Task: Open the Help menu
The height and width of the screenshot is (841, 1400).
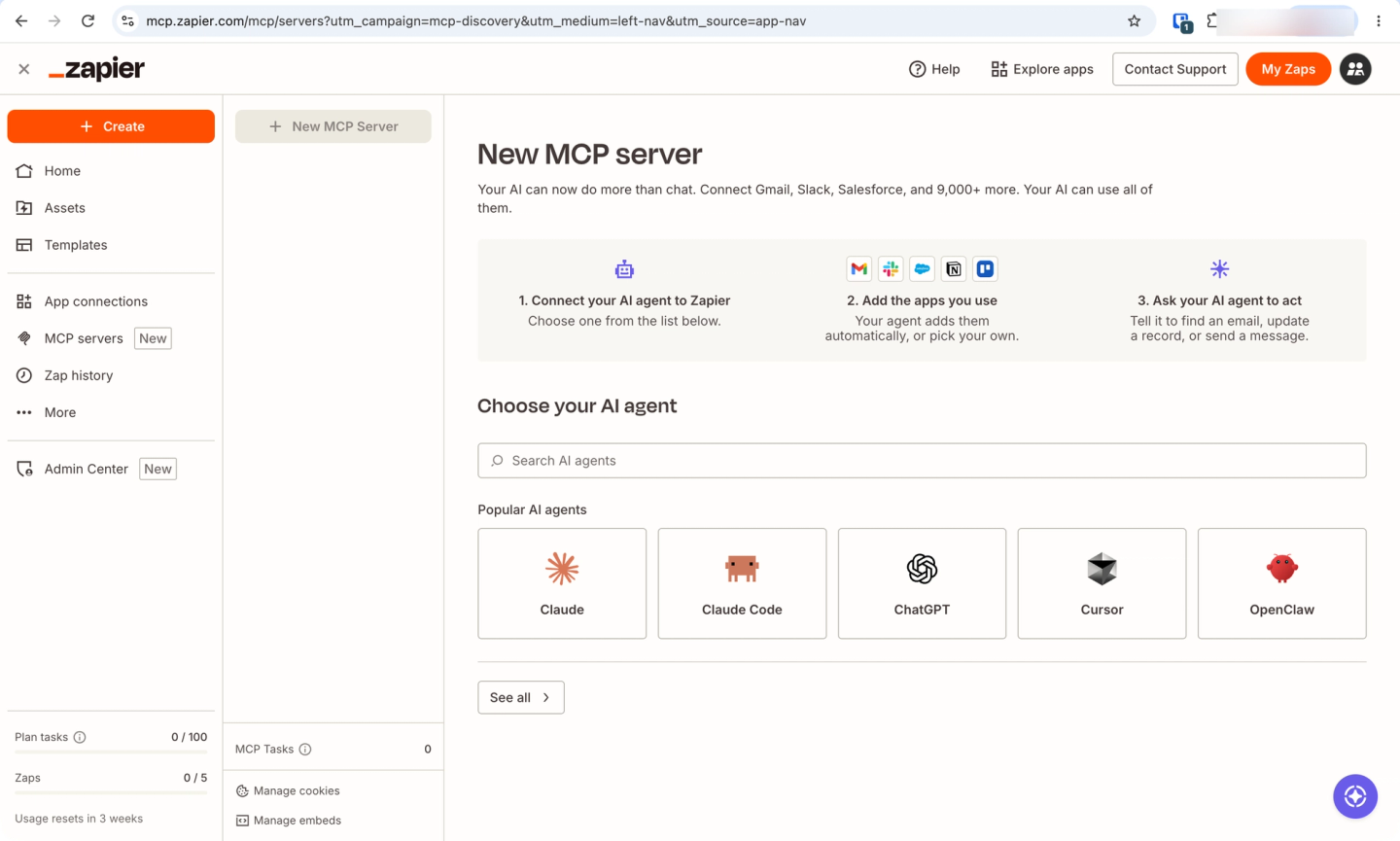Action: pyautogui.click(x=934, y=69)
